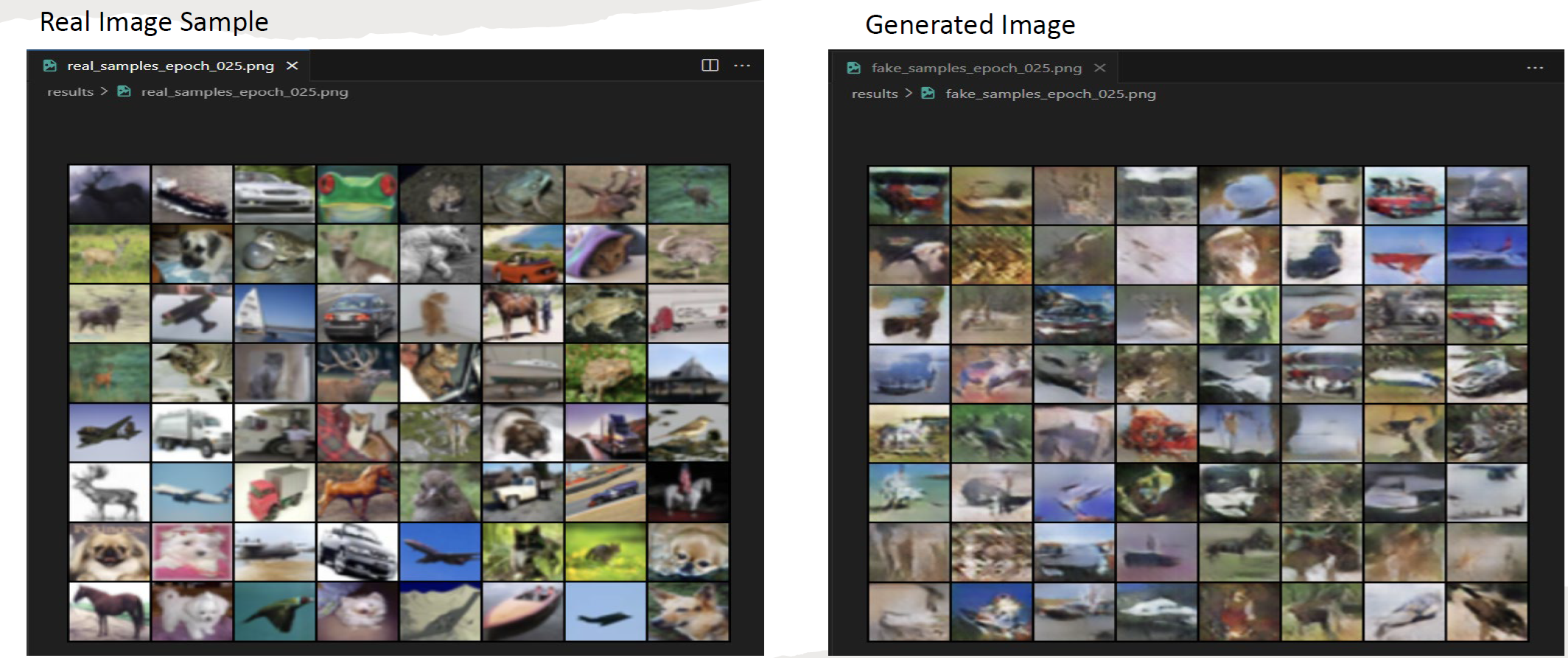This screenshot has width=1568, height=658.
Task: Close the fake_samples_epoch_025.png tab
Action: [x=1100, y=68]
